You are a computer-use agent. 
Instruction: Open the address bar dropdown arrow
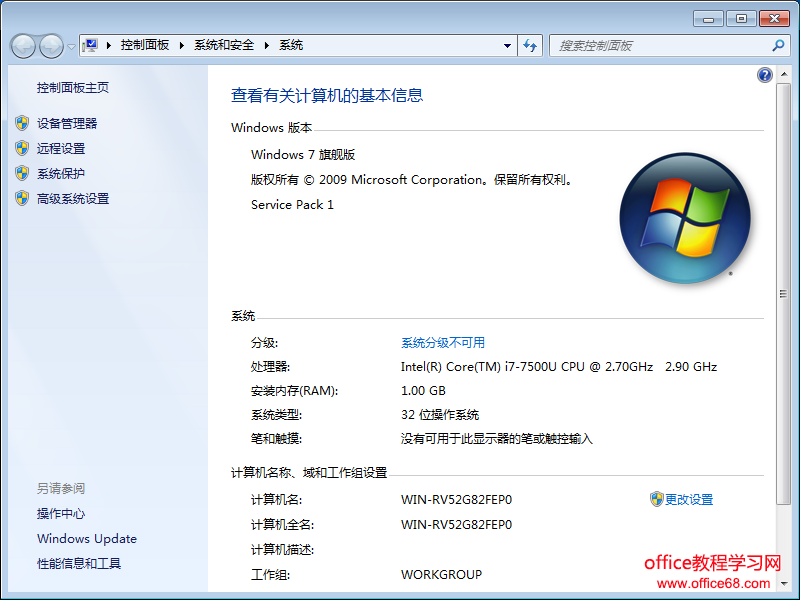pyautogui.click(x=508, y=45)
